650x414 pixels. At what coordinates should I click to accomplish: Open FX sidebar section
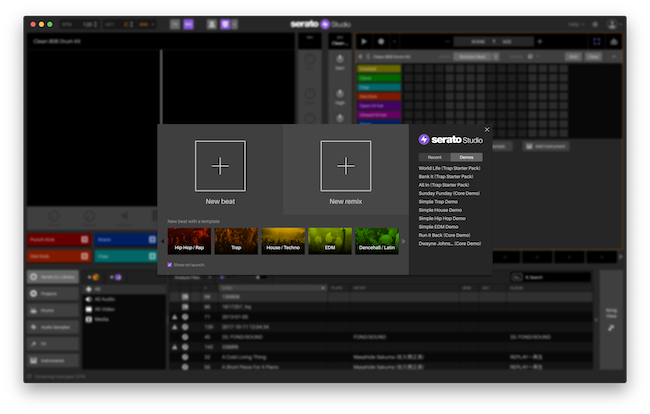click(x=53, y=344)
